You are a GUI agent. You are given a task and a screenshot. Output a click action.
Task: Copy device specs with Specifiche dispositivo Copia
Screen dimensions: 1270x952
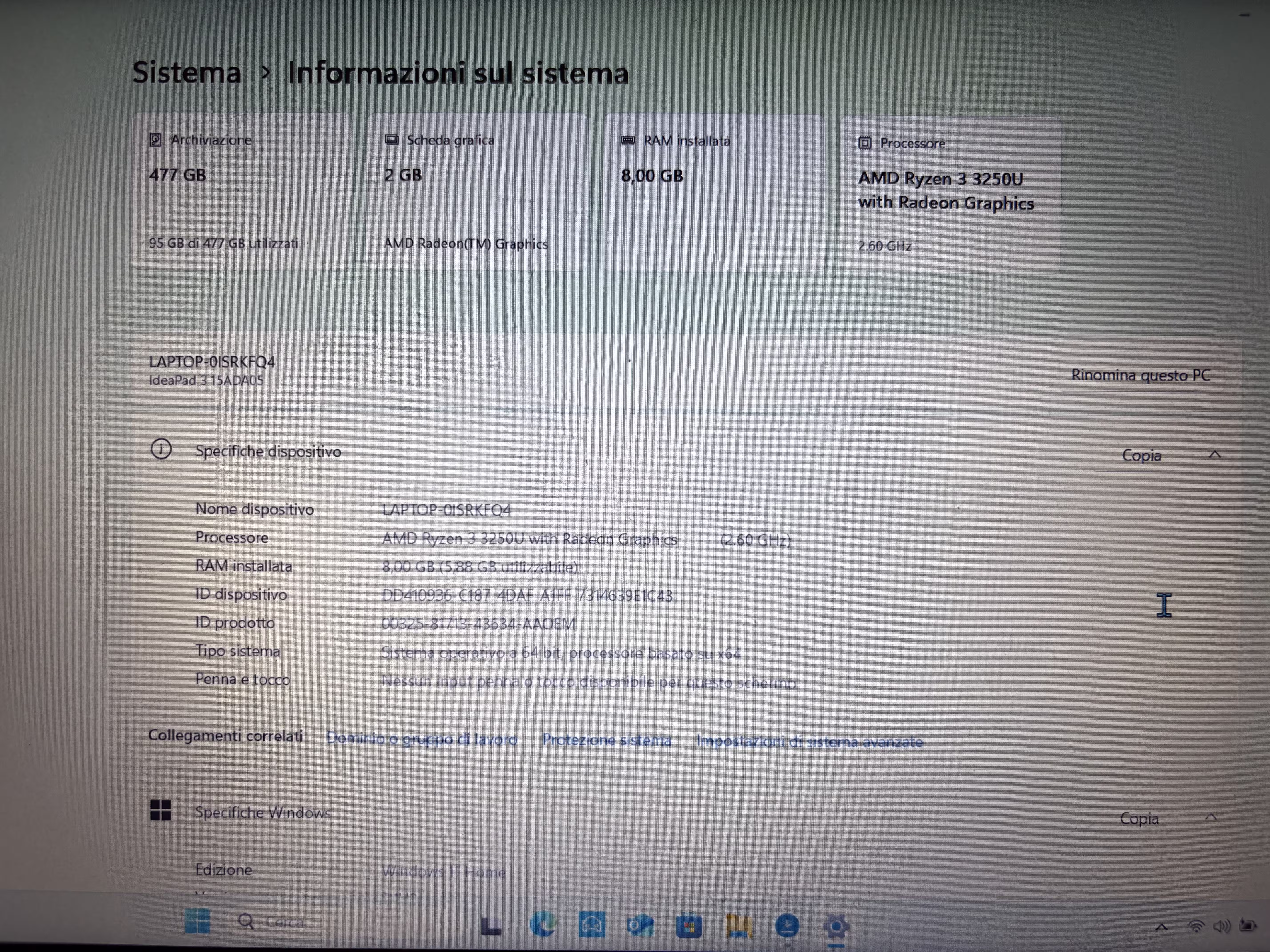1141,455
